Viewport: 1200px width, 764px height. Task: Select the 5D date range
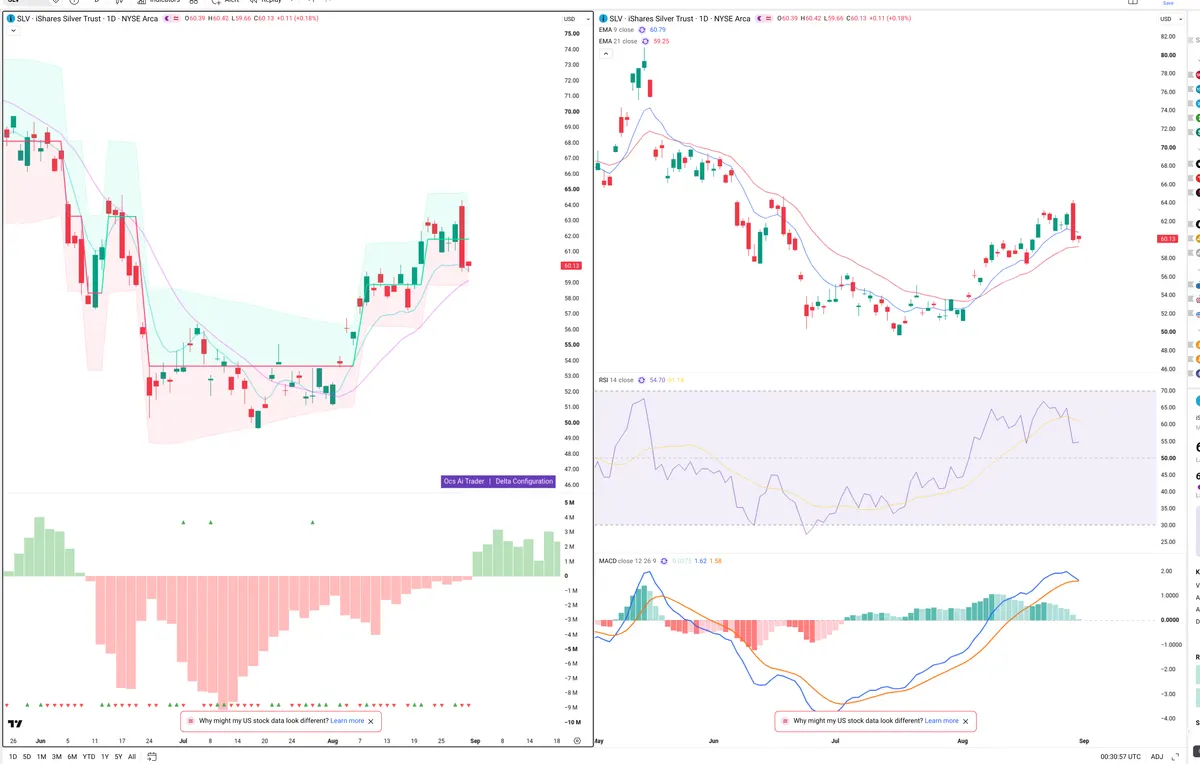click(27, 757)
